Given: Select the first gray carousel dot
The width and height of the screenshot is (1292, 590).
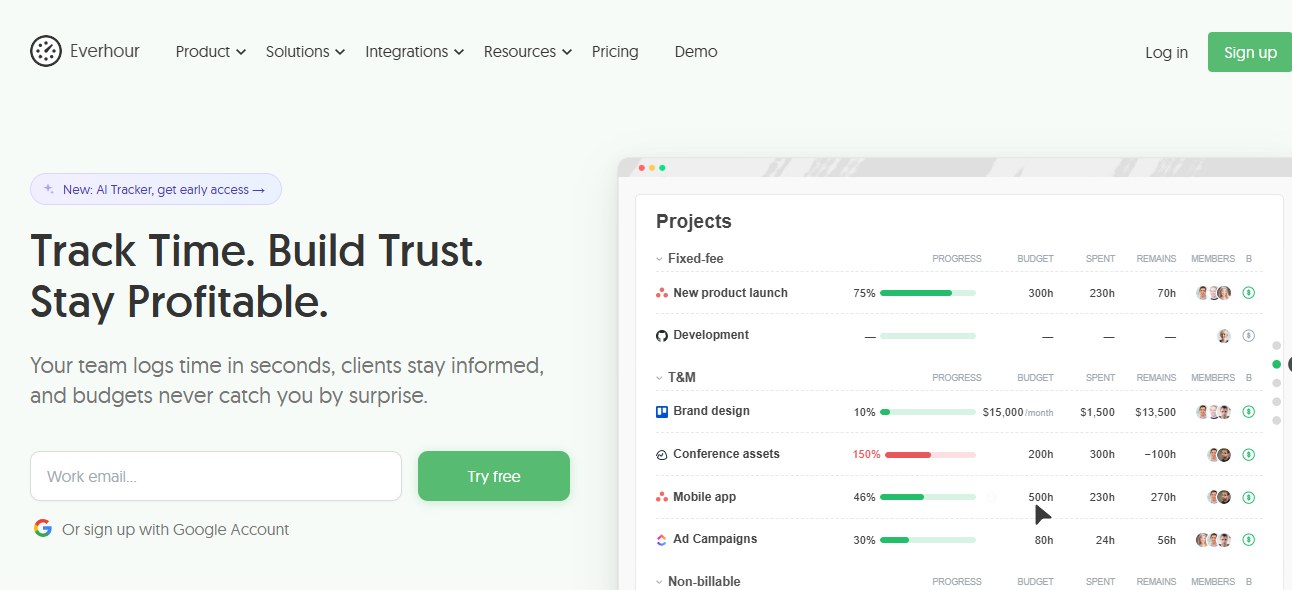Looking at the screenshot, I should click(1276, 345).
